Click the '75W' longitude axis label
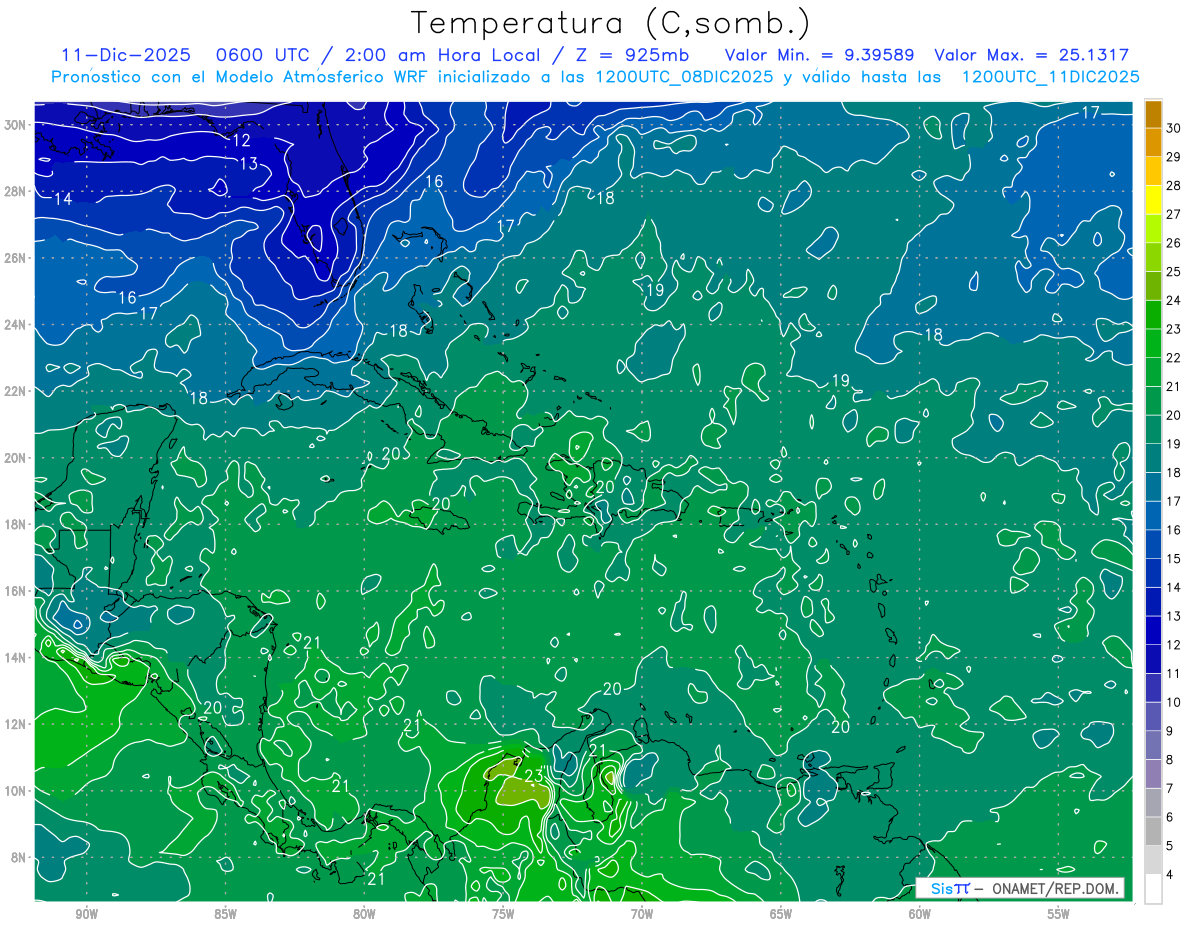1200x927 pixels. (x=503, y=914)
